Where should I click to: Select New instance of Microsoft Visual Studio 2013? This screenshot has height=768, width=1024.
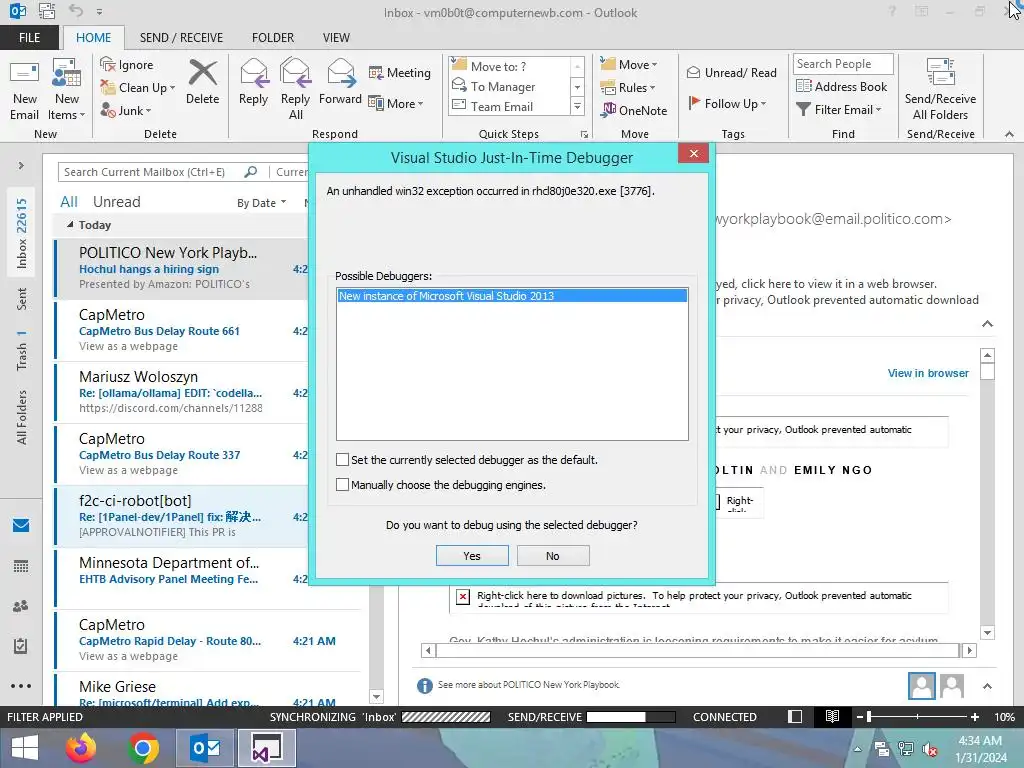(x=512, y=296)
